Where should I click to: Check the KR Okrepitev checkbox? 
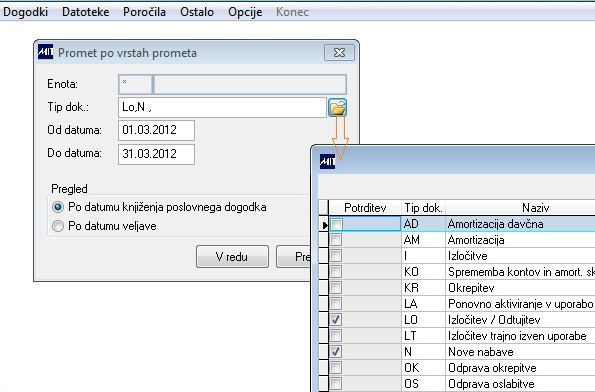[336, 288]
